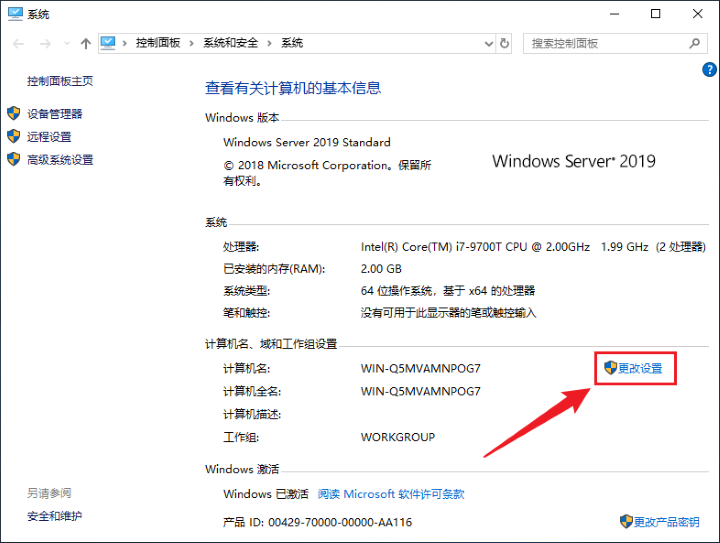Click shield icon beside 更改产品密钥
This screenshot has width=720, height=543.
tap(626, 521)
